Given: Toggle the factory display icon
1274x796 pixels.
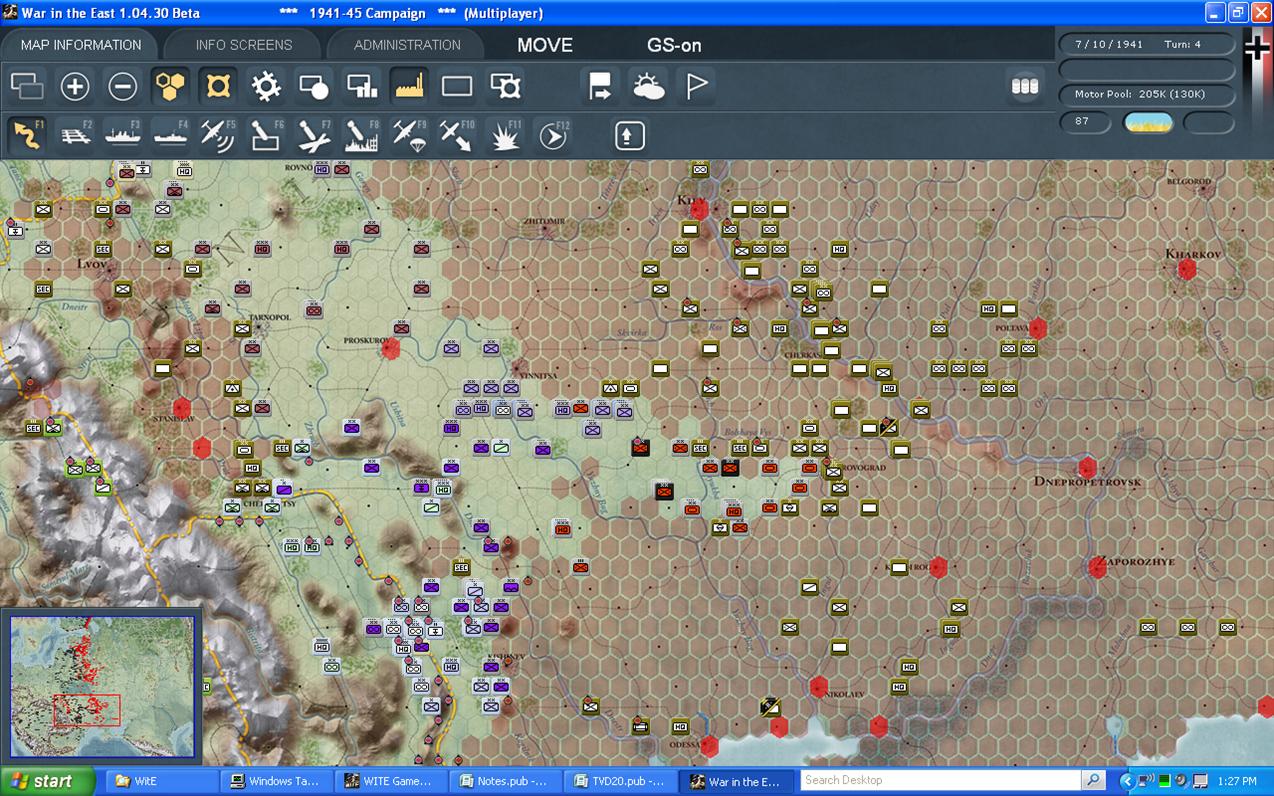Looking at the screenshot, I should tap(410, 87).
